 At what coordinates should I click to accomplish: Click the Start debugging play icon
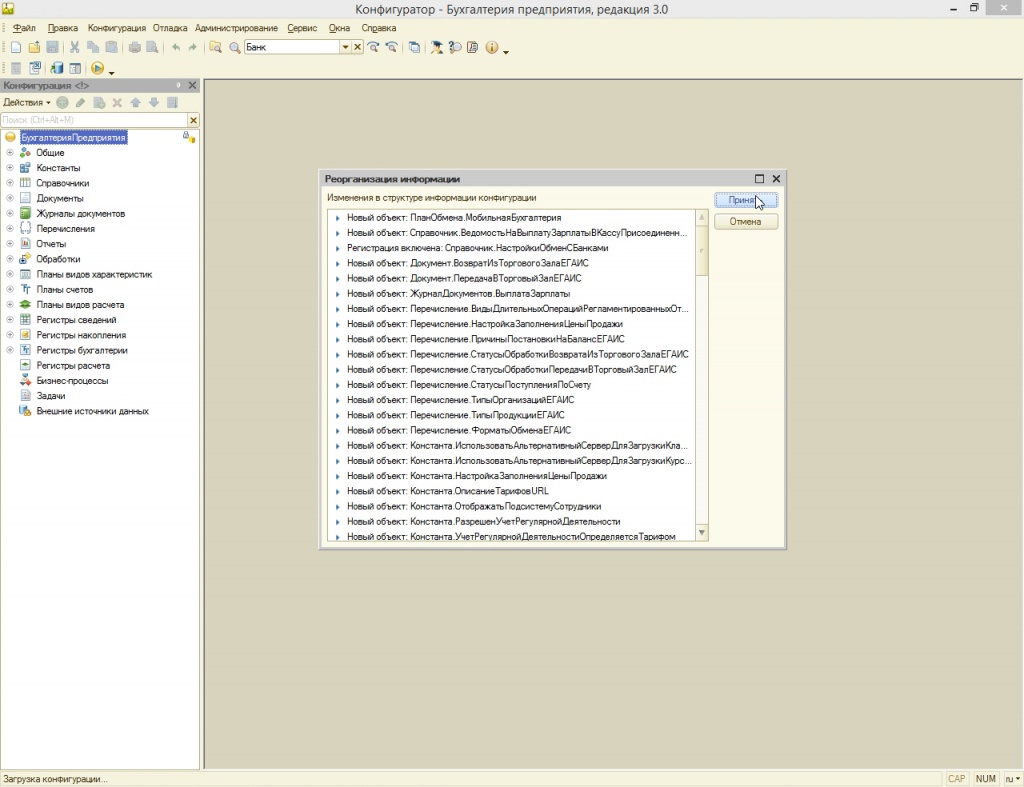97,68
